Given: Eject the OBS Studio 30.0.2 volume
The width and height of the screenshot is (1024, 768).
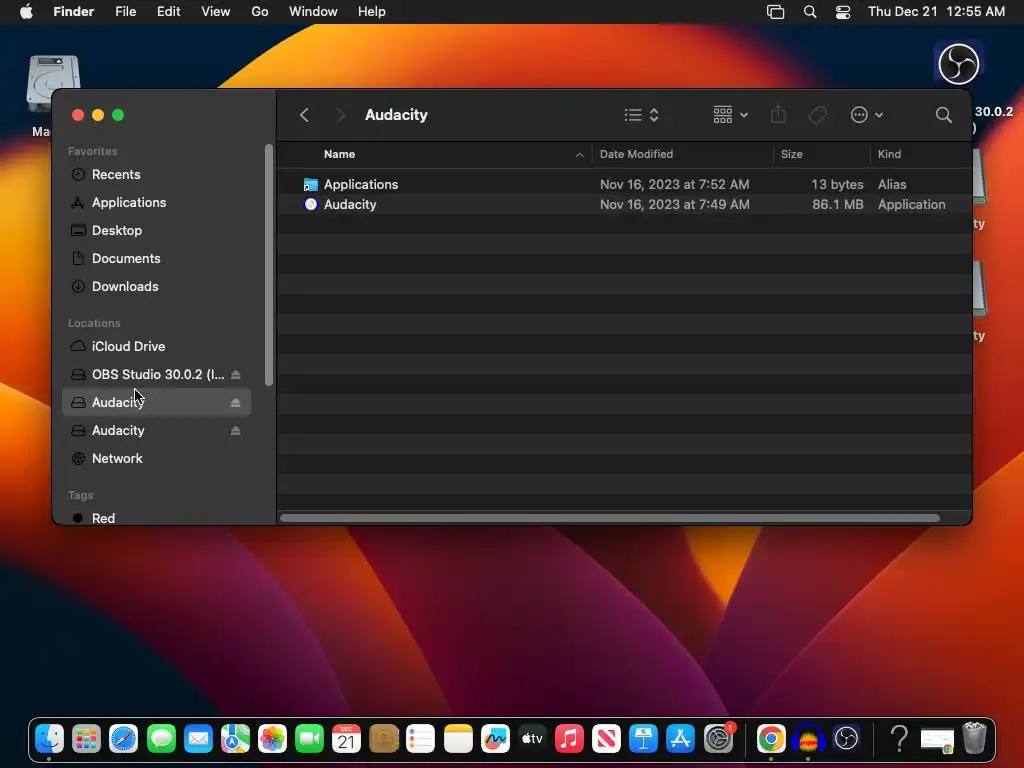Looking at the screenshot, I should click(x=236, y=375).
